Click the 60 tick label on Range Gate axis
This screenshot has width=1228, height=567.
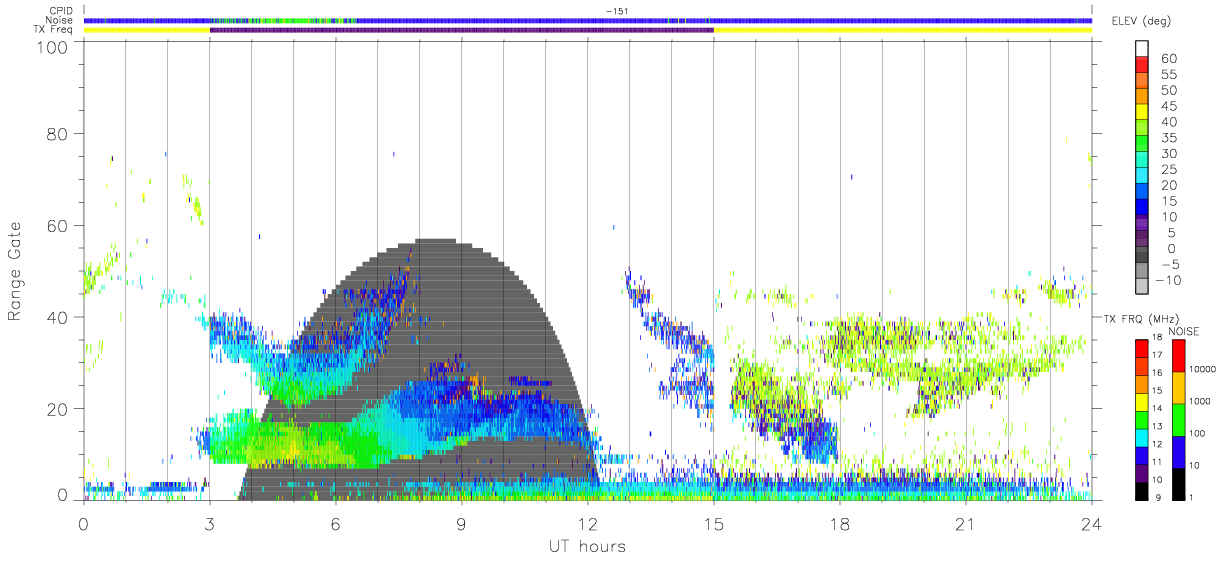[x=58, y=226]
